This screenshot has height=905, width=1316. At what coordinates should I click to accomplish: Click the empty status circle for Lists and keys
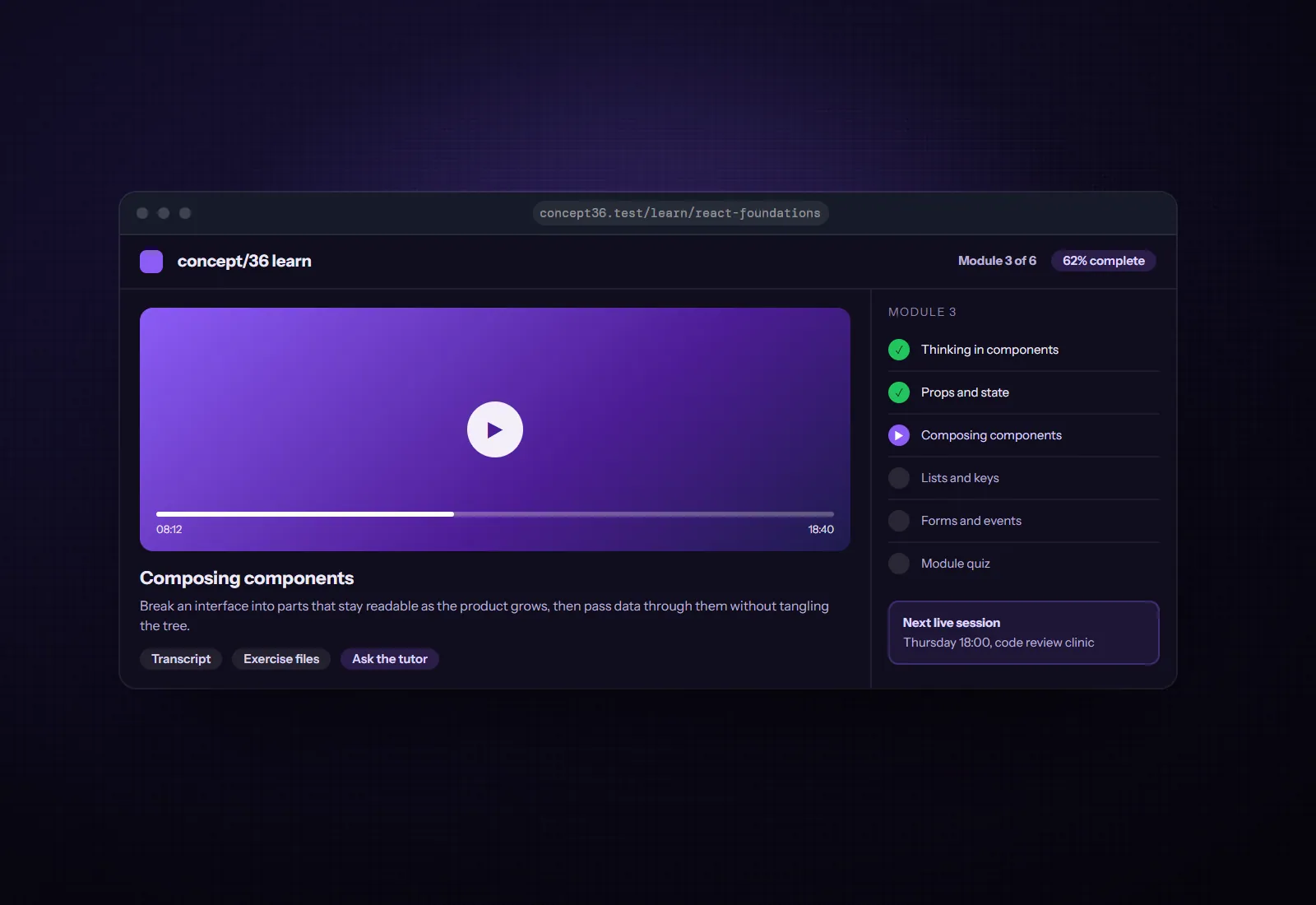[899, 478]
